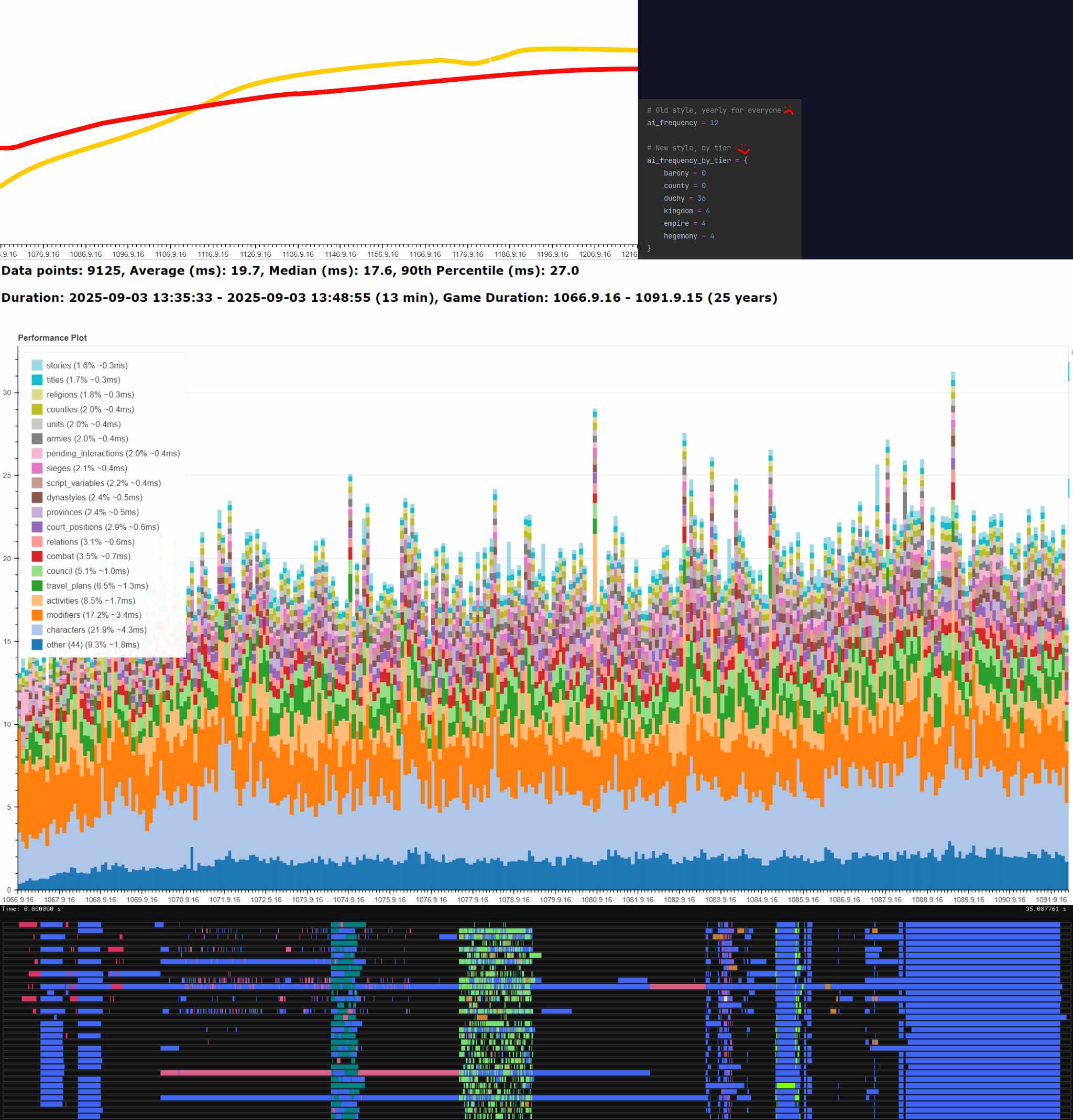1073x1120 pixels.
Task: Click the pending_interactions legend label
Action: tap(113, 453)
